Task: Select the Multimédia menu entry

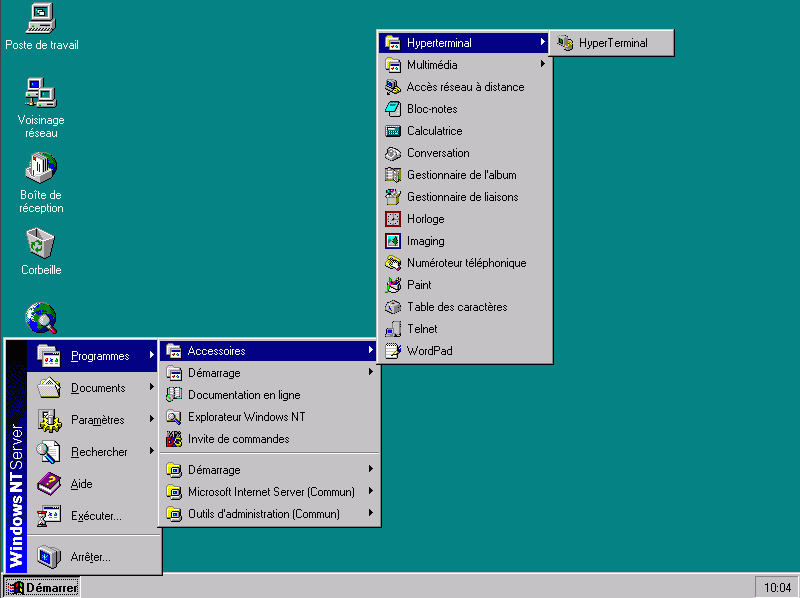Action: (464, 65)
